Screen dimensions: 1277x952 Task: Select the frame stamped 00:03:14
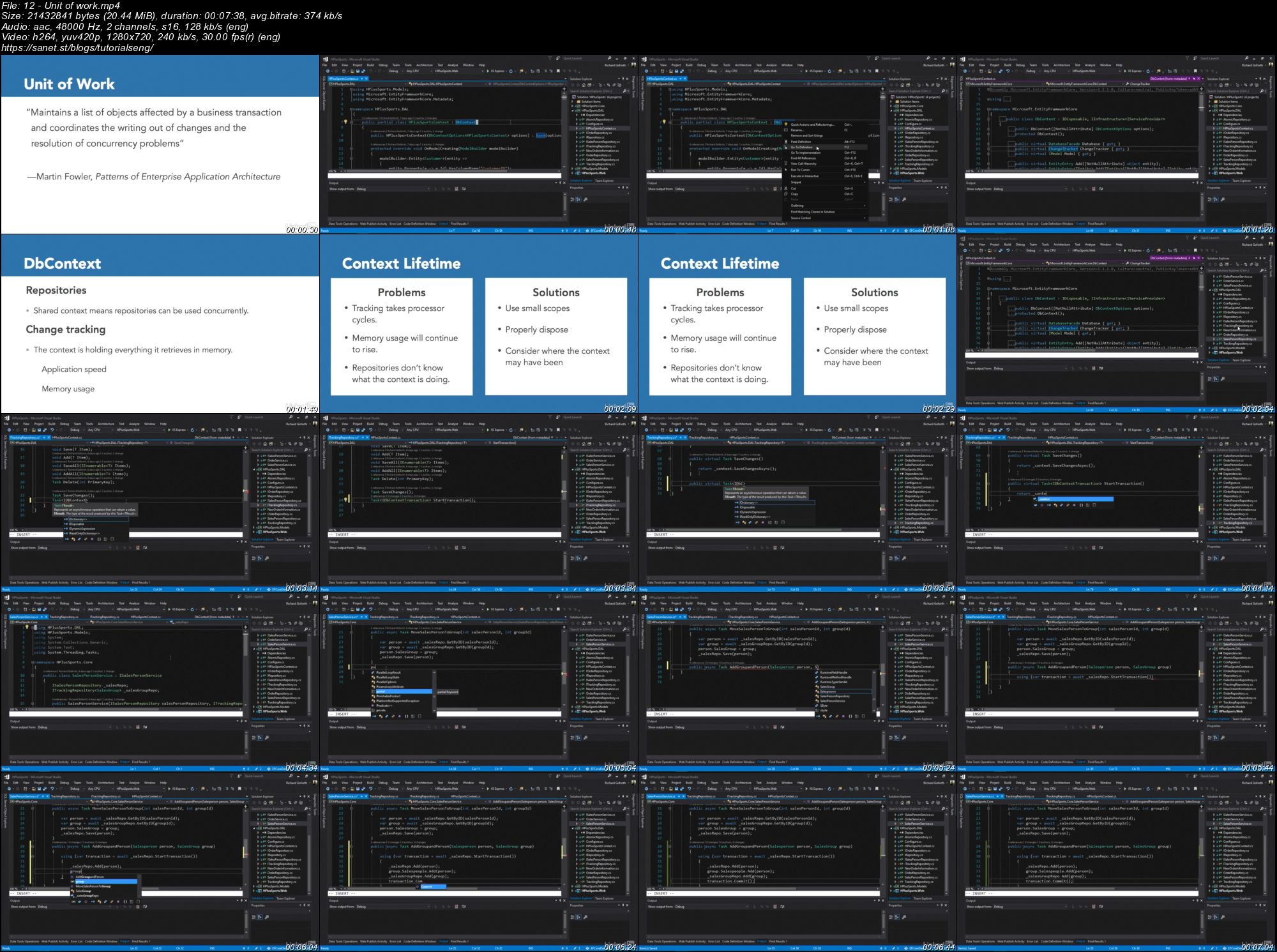(160, 503)
